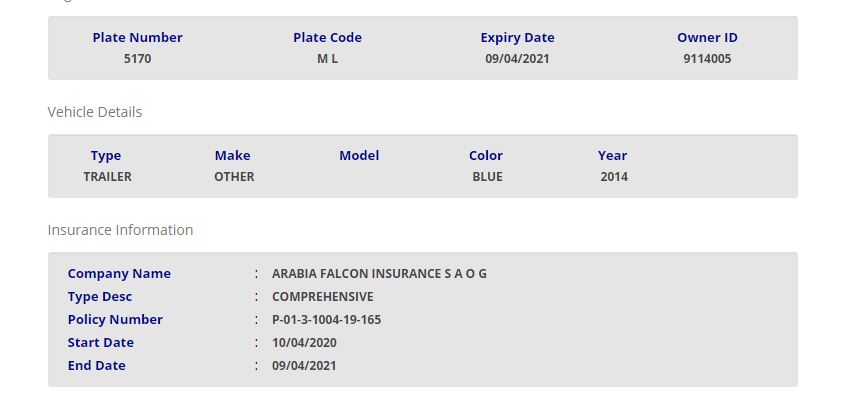The image size is (854, 405).
Task: Select the Arabia Falcon Insurance company name
Action: (379, 274)
